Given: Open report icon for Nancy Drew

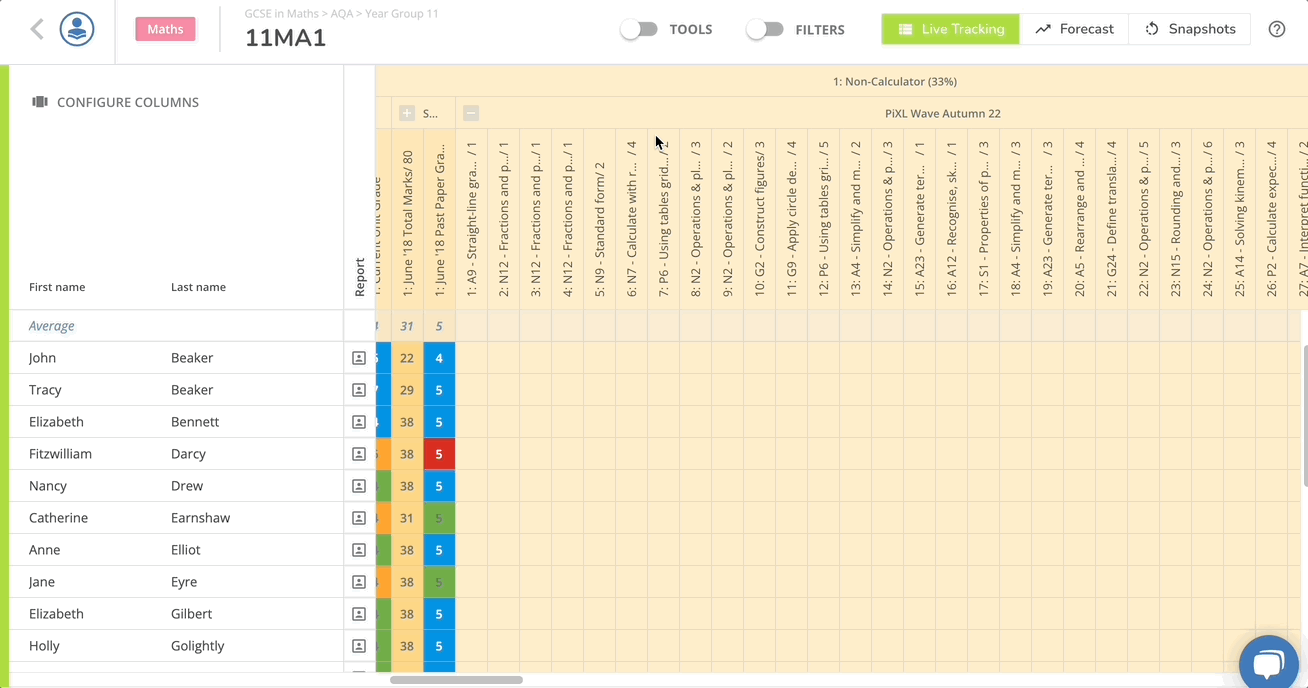Looking at the screenshot, I should (x=359, y=486).
